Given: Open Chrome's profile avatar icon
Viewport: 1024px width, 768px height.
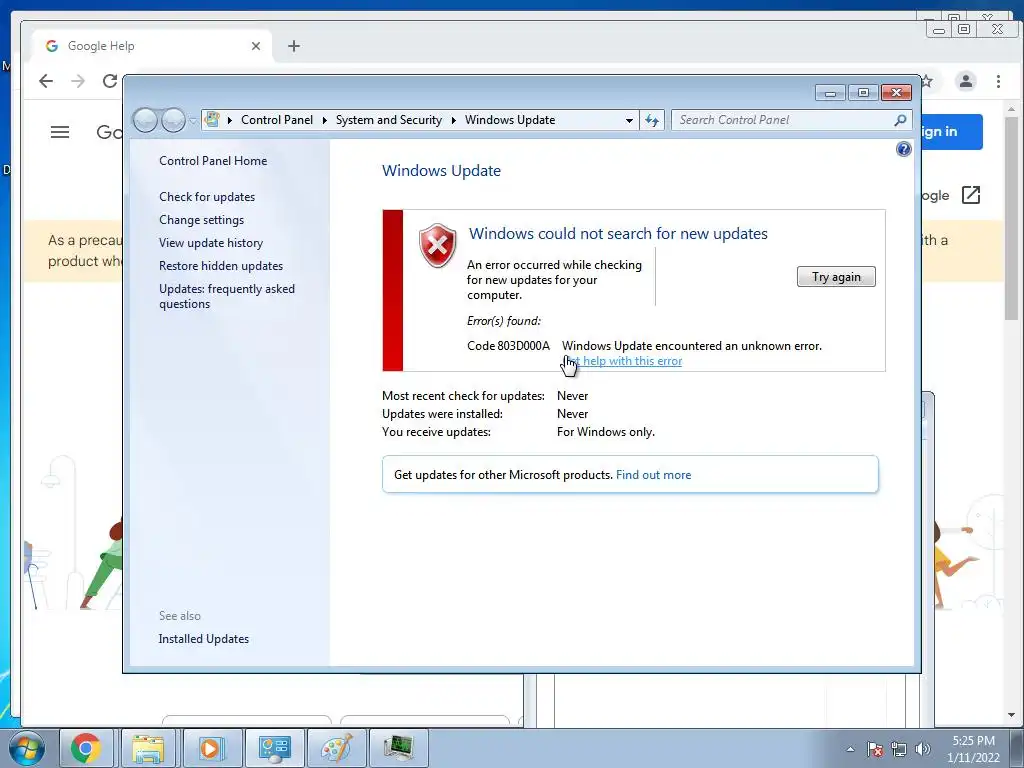Looking at the screenshot, I should 966,81.
